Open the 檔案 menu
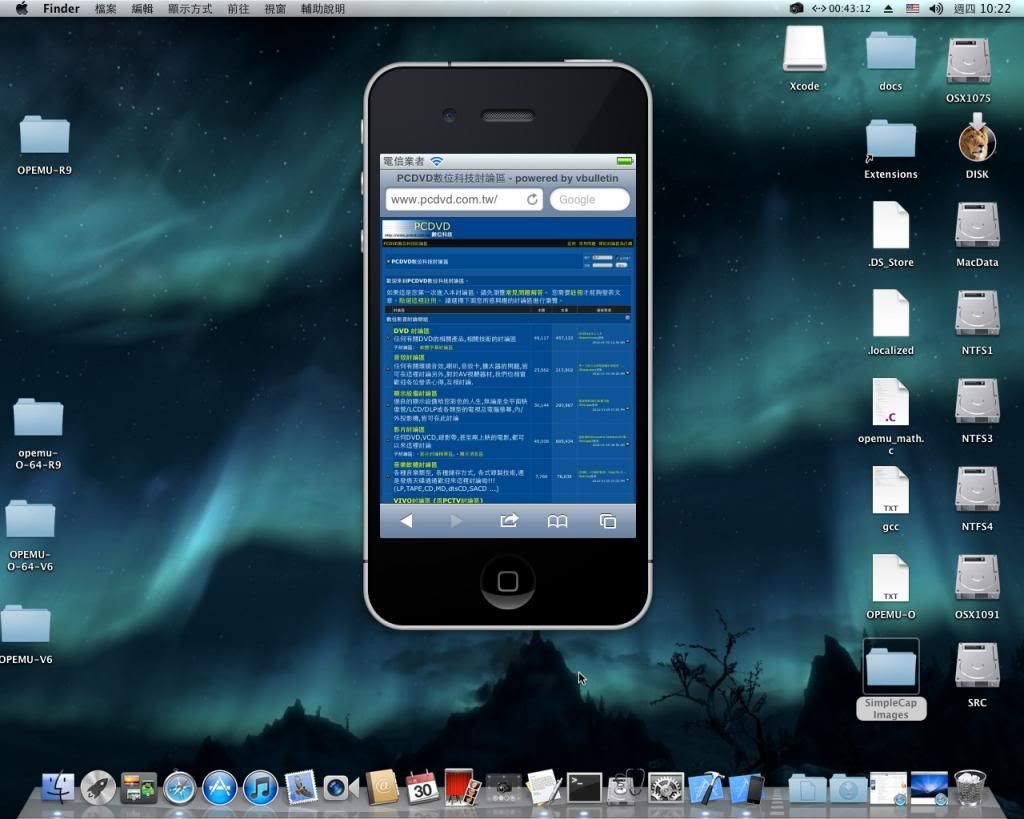Screen dimensions: 1024x819 pyautogui.click(x=105, y=8)
